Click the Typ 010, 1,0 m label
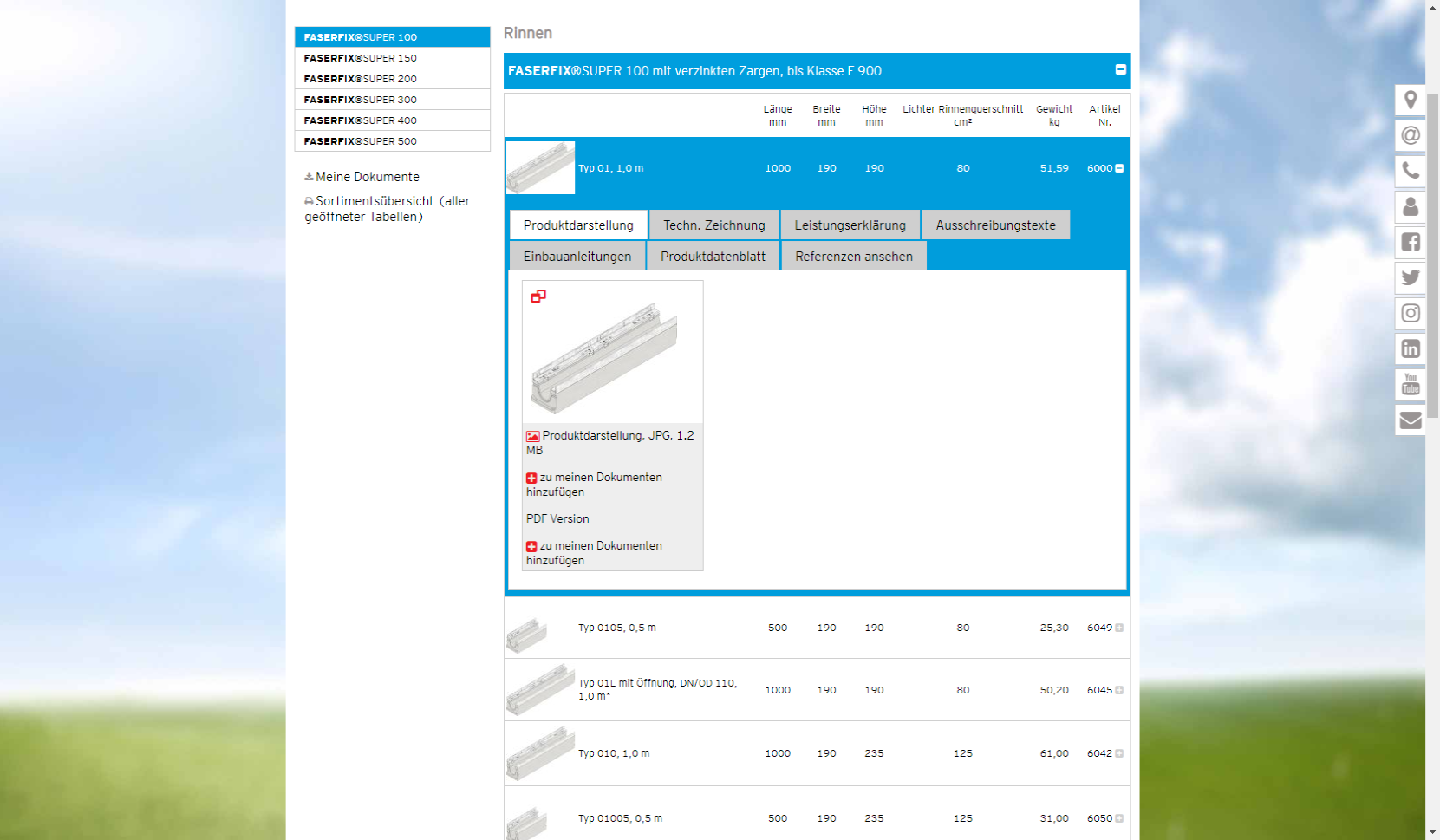1440x840 pixels. [x=614, y=753]
